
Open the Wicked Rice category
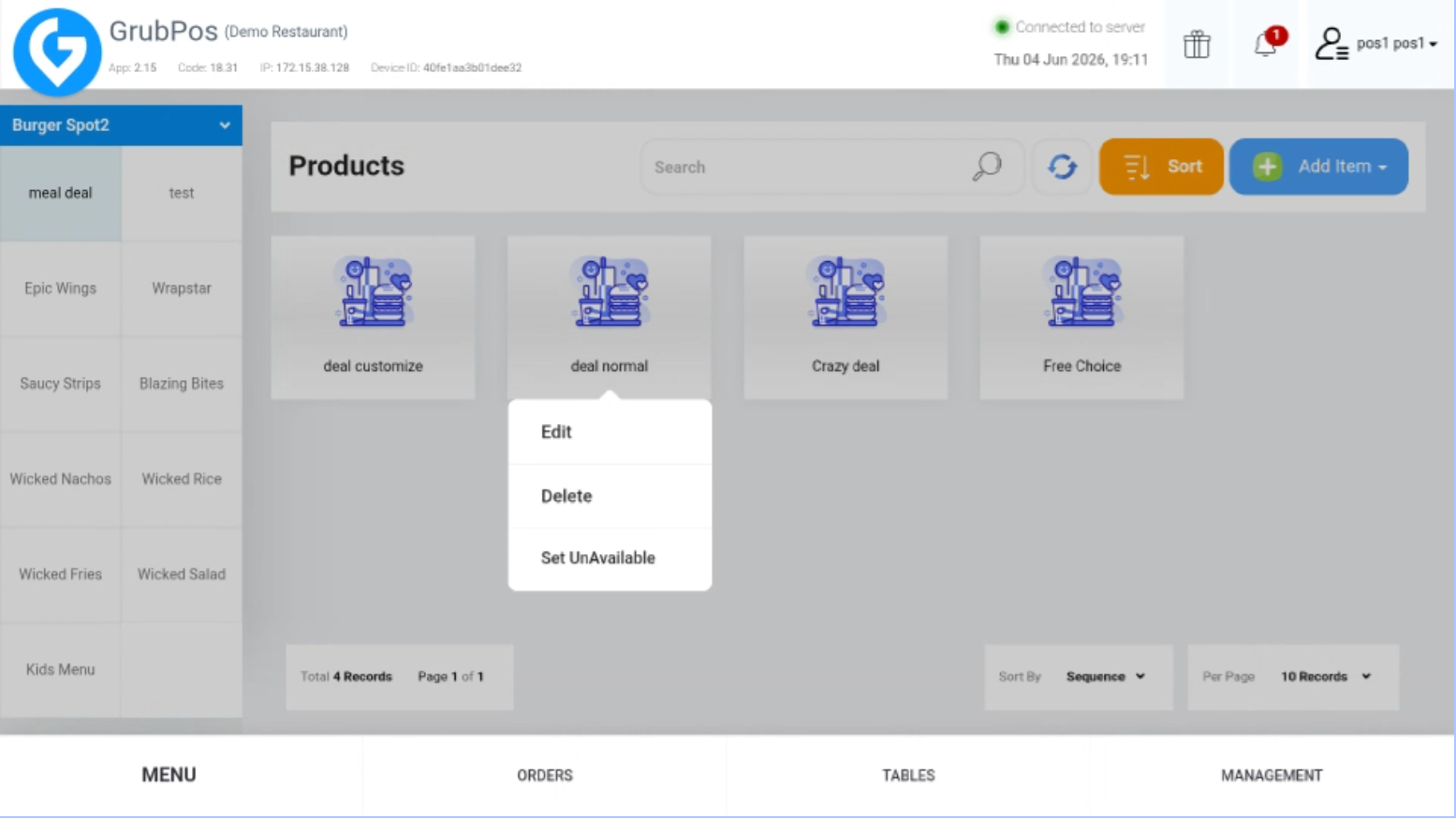[182, 479]
